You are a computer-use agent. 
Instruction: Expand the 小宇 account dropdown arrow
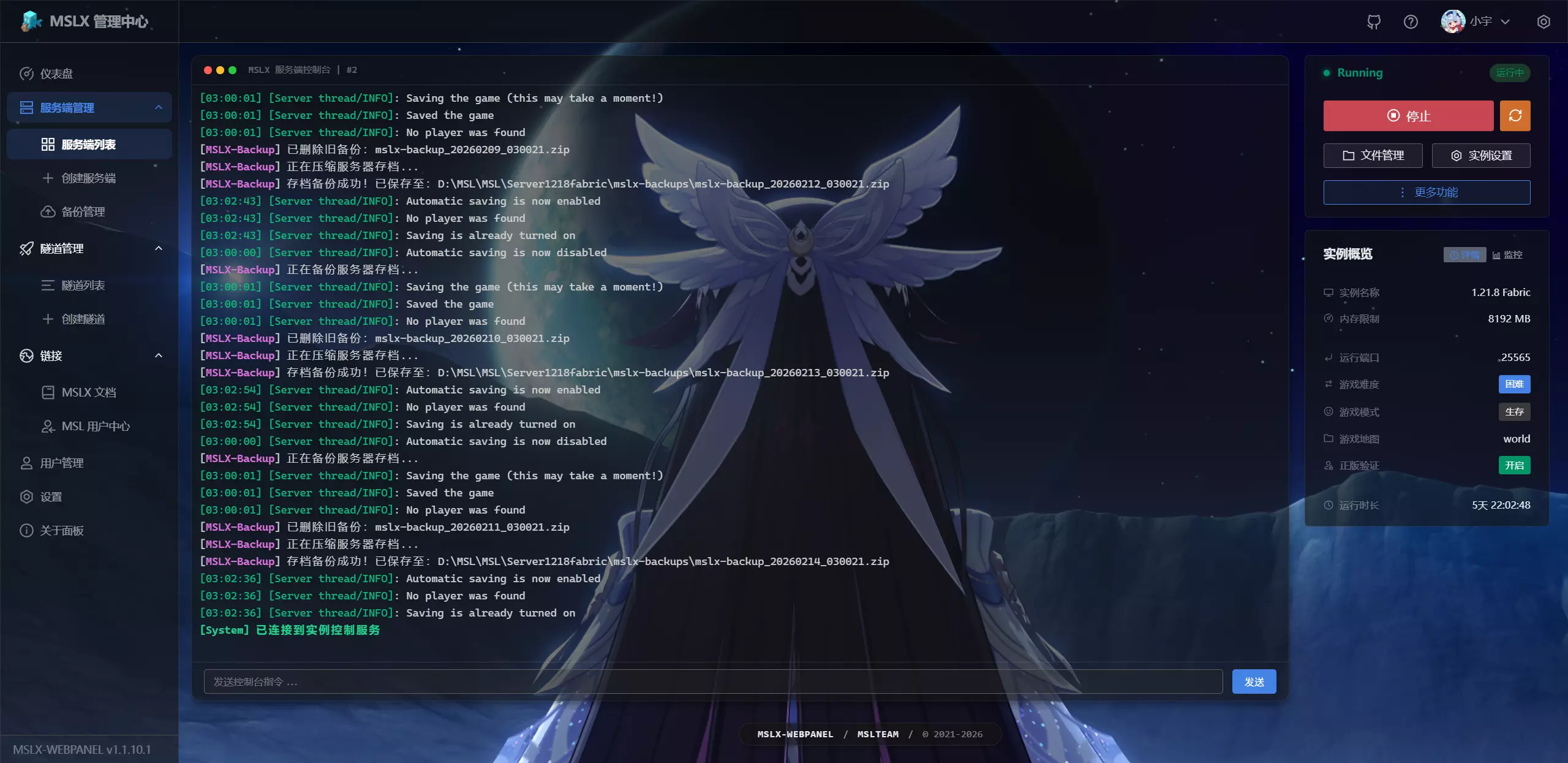[x=1505, y=22]
